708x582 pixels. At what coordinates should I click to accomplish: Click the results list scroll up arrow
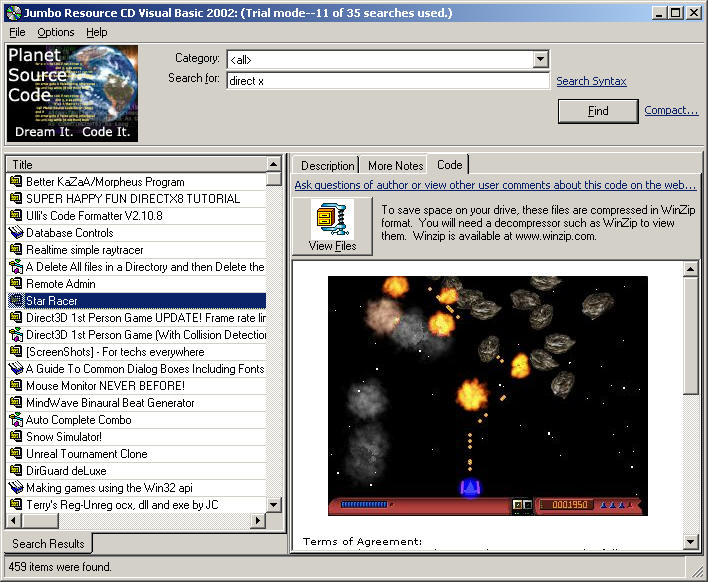point(274,164)
